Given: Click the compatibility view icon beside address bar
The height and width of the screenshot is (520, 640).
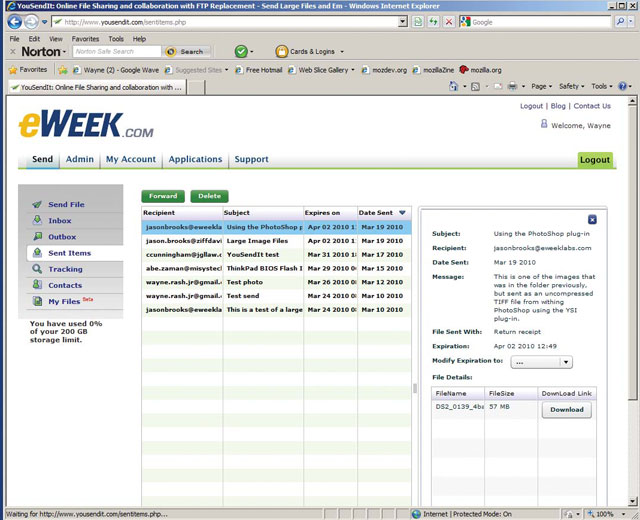Looking at the screenshot, I should [418, 22].
